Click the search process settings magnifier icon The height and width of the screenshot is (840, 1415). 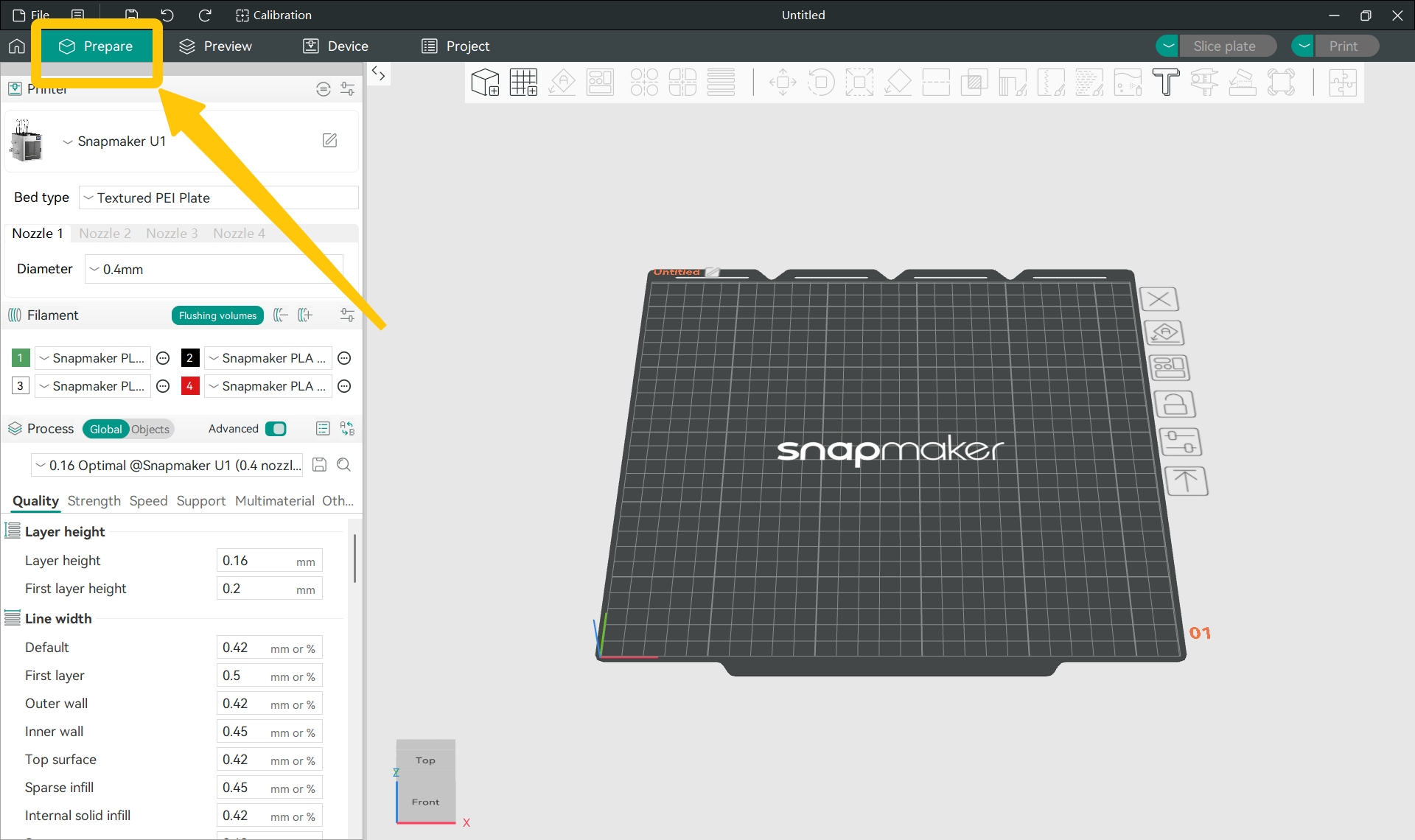343,464
